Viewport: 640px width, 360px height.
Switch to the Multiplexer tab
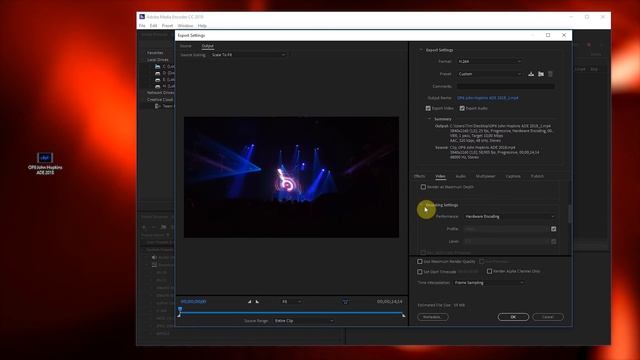click(486, 176)
